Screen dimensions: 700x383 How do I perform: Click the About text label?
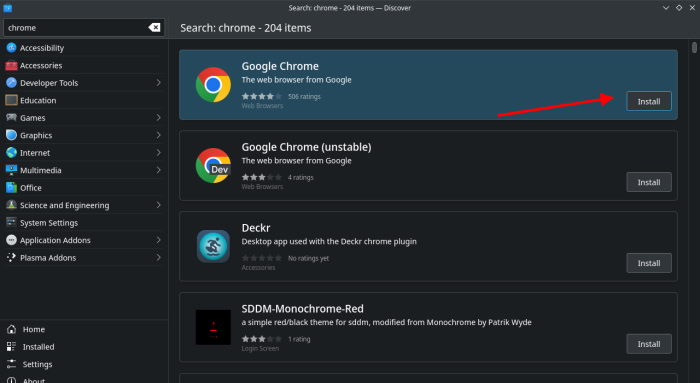point(34,380)
